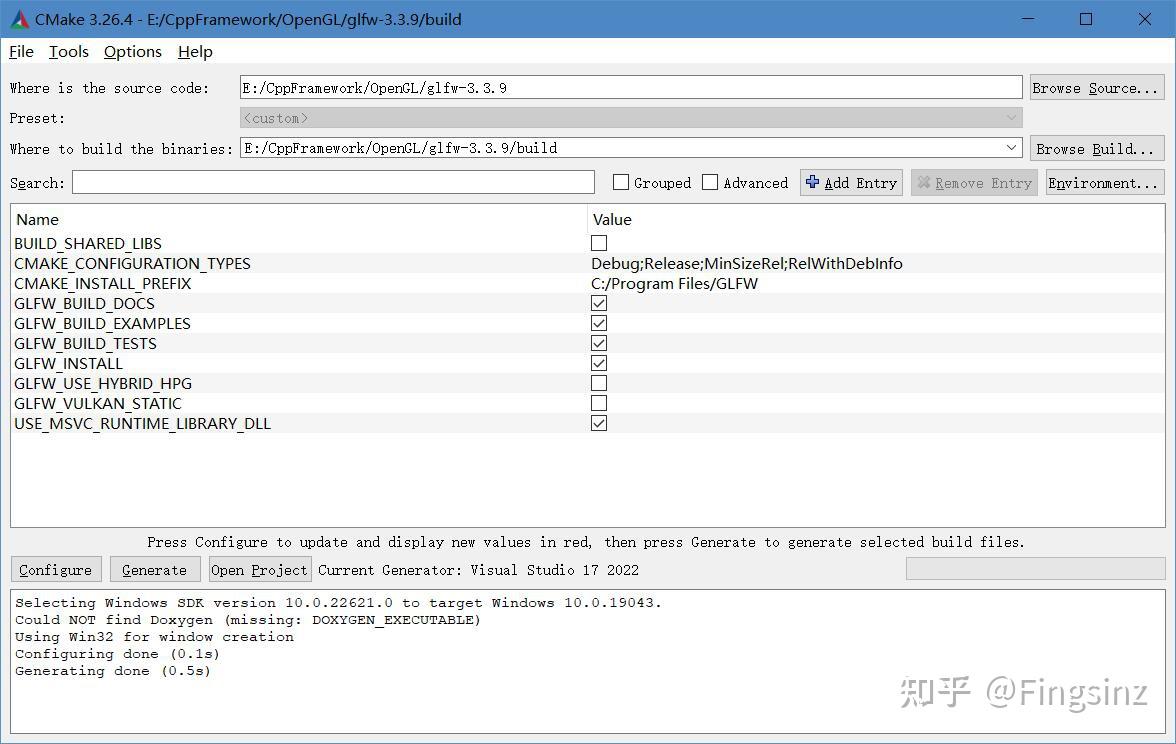Uncheck the GLFW_BUILD_TESTS checkbox

(598, 344)
